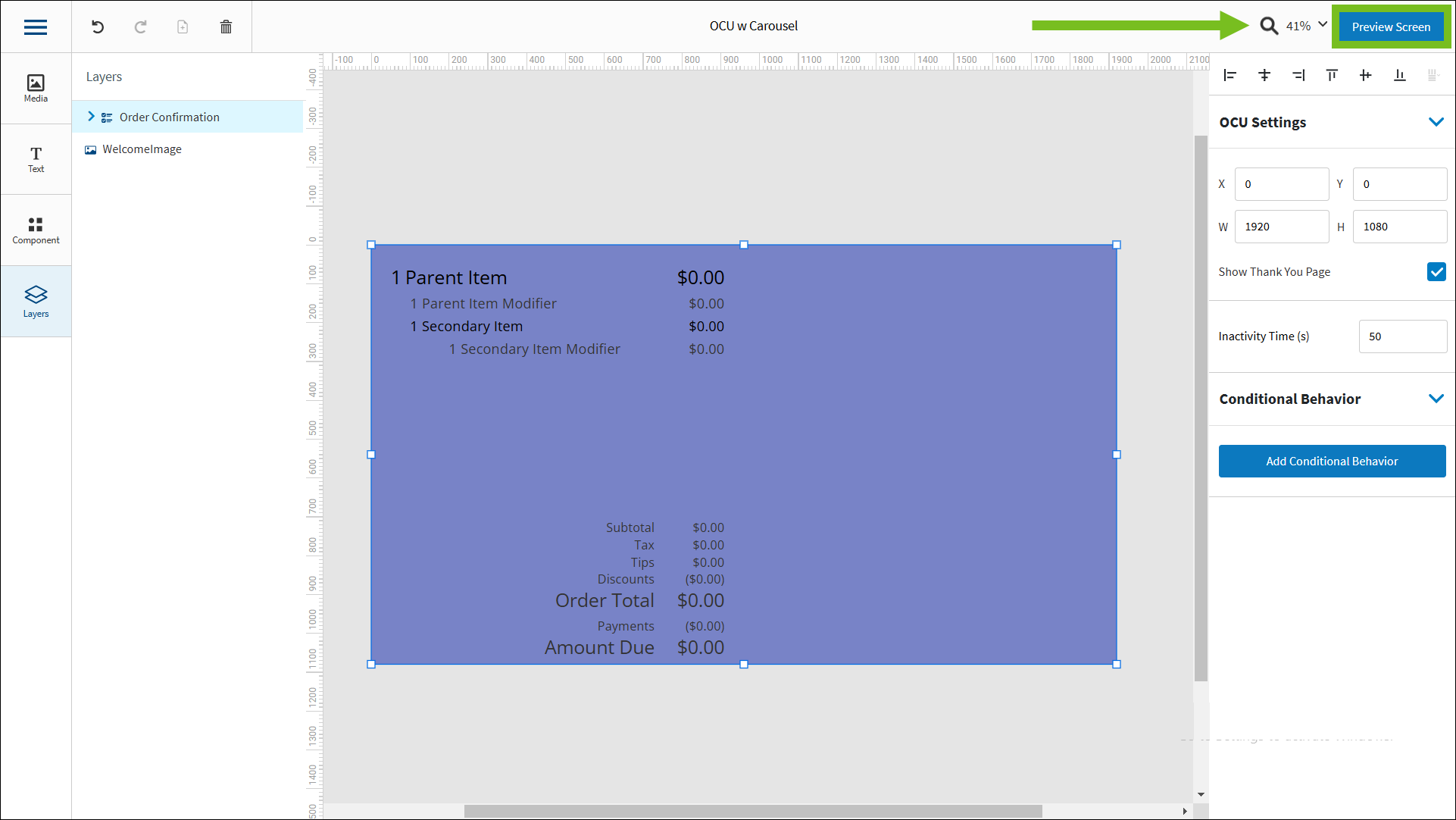The image size is (1456, 820).
Task: Edit the Inactivity Time value field
Action: [x=1402, y=336]
